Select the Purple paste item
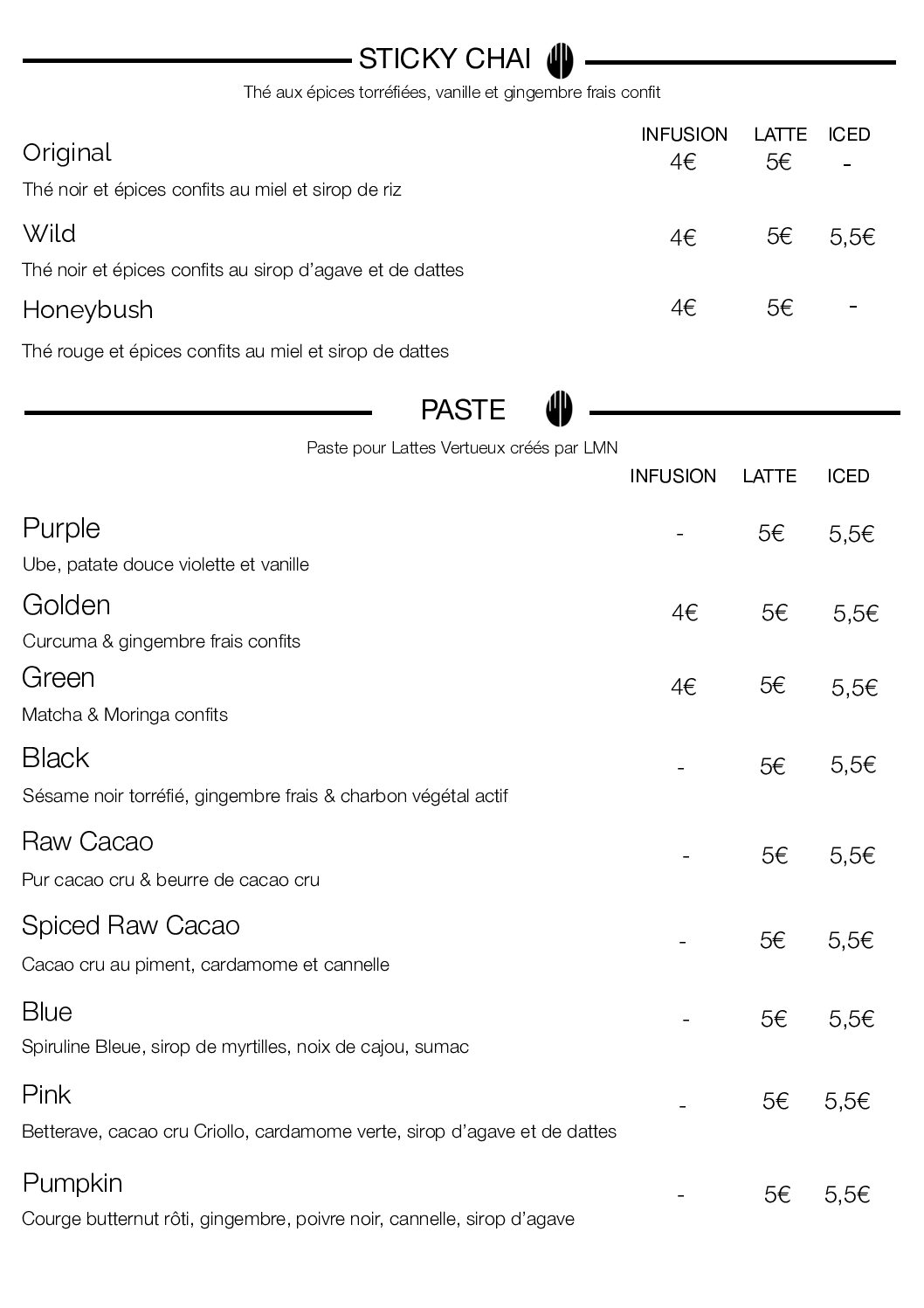The width and height of the screenshot is (924, 1308). 61,529
